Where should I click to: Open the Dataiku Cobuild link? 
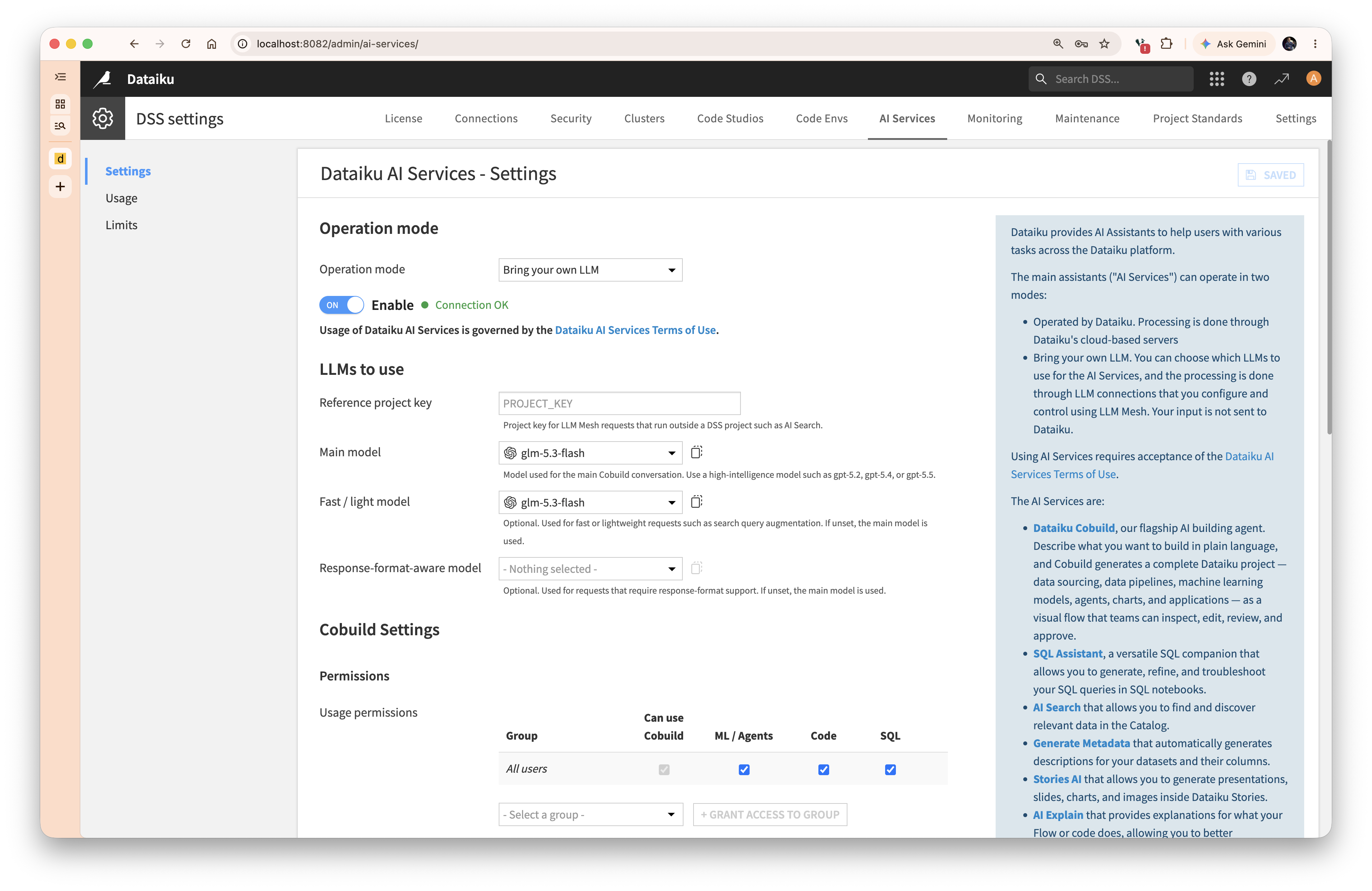[x=1073, y=528]
